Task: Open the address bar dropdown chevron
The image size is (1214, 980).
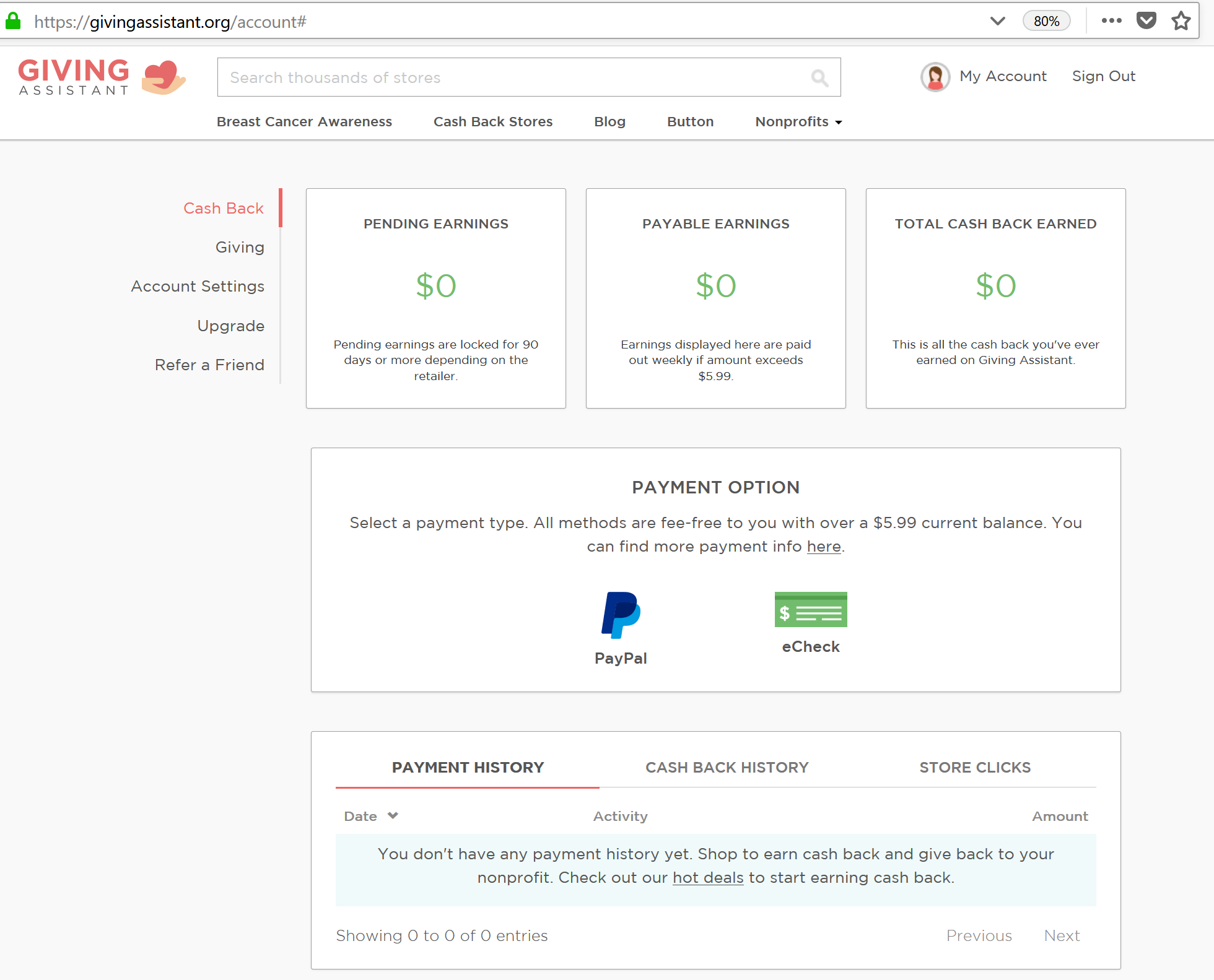Action: 998,20
